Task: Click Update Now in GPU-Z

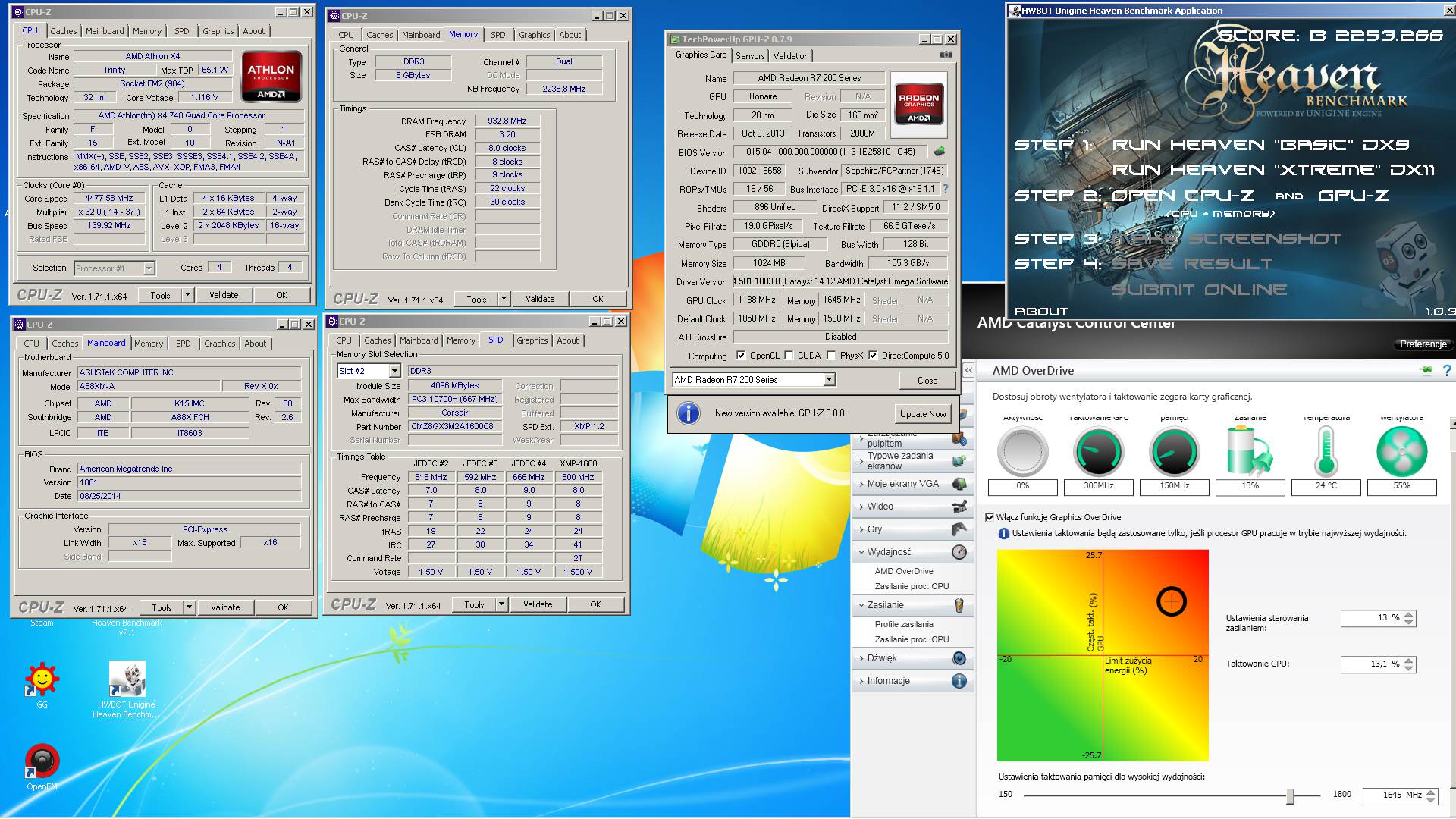Action: [x=923, y=413]
